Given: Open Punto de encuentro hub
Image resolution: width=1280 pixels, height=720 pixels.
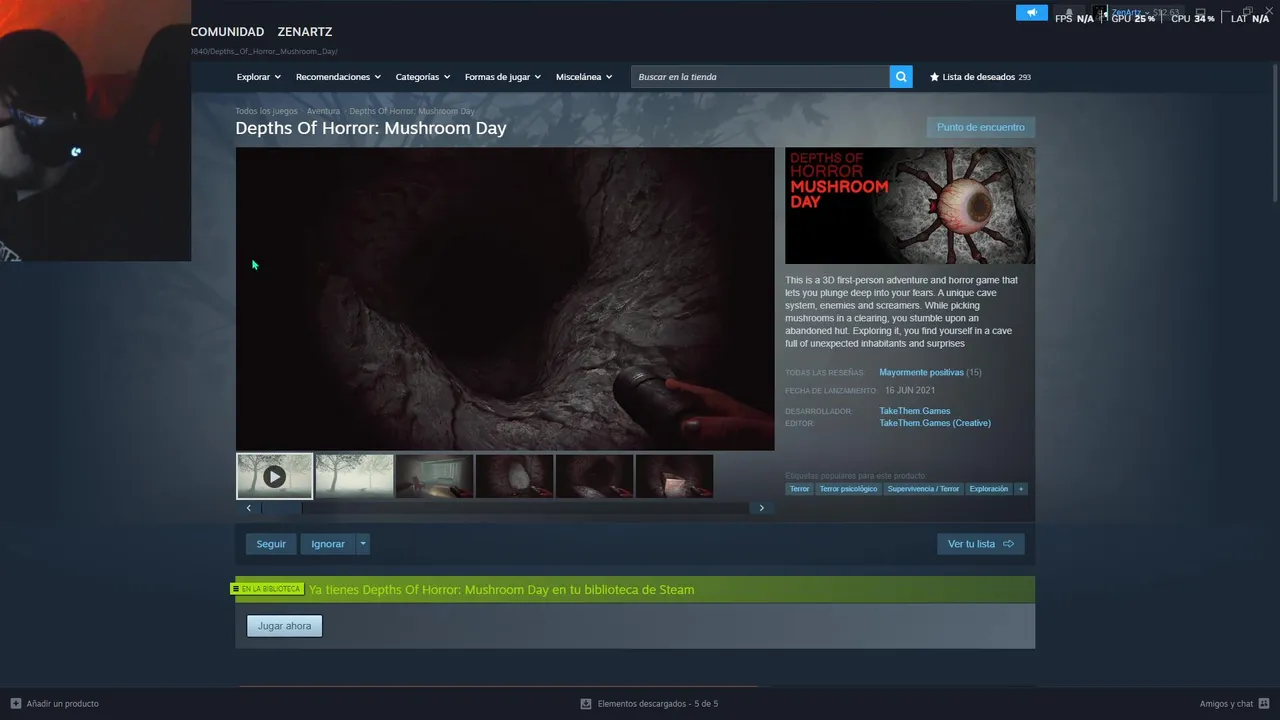Looking at the screenshot, I should pos(980,127).
